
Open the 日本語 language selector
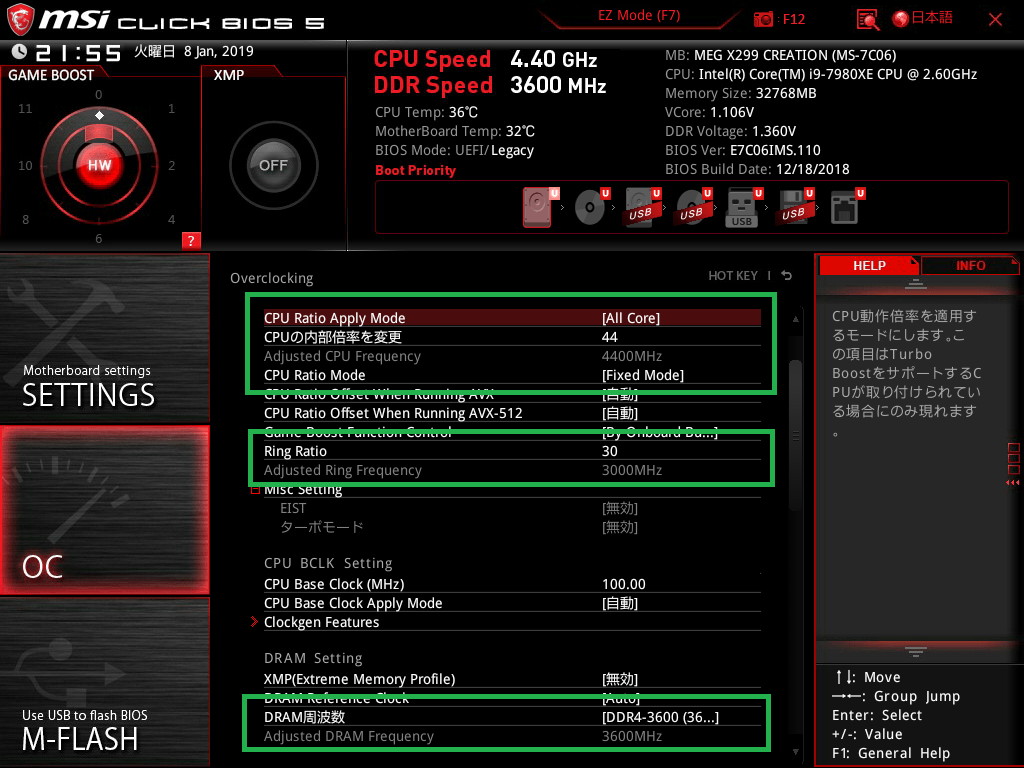(x=922, y=18)
